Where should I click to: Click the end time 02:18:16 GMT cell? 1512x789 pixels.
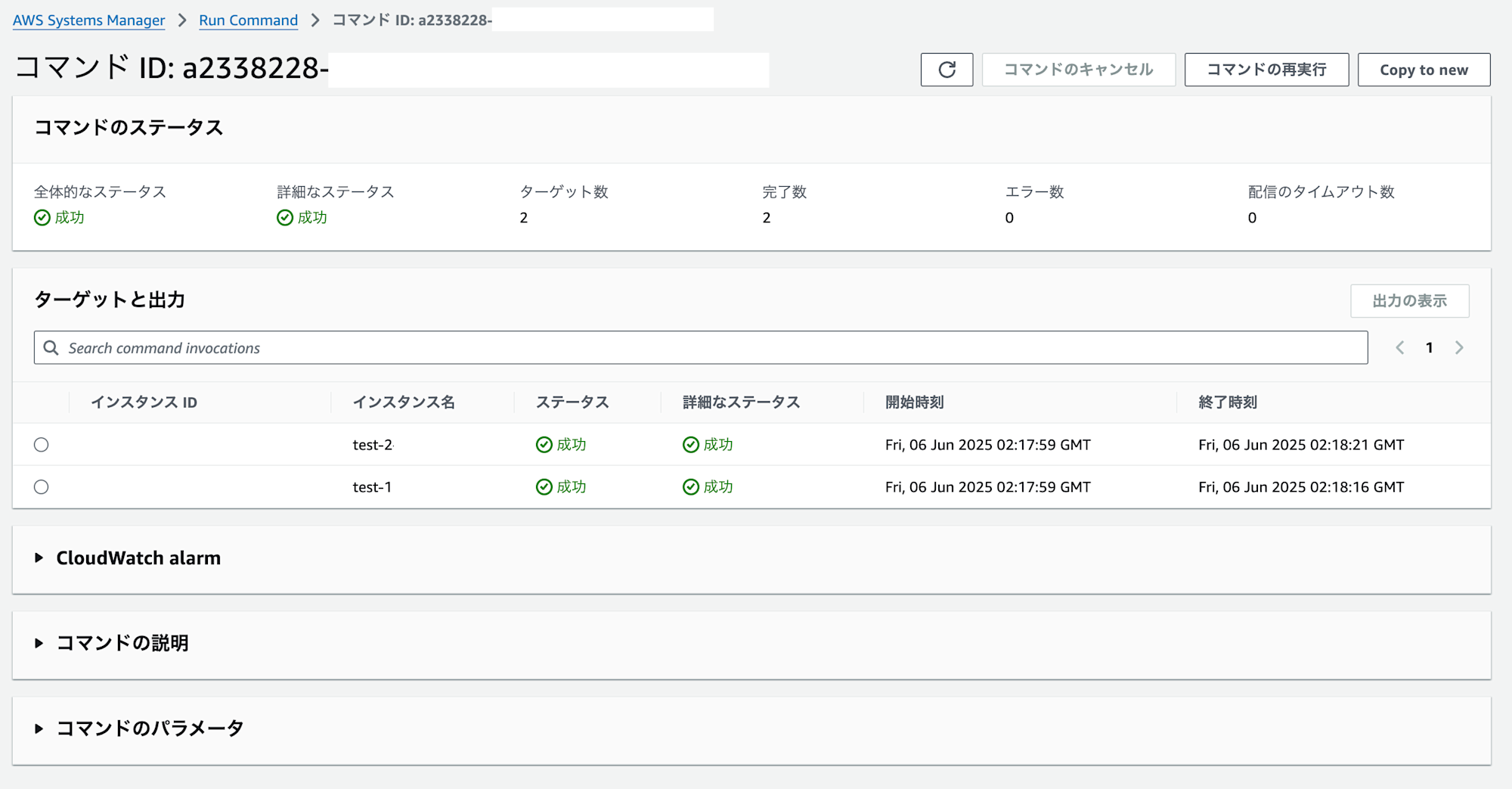tap(1300, 487)
